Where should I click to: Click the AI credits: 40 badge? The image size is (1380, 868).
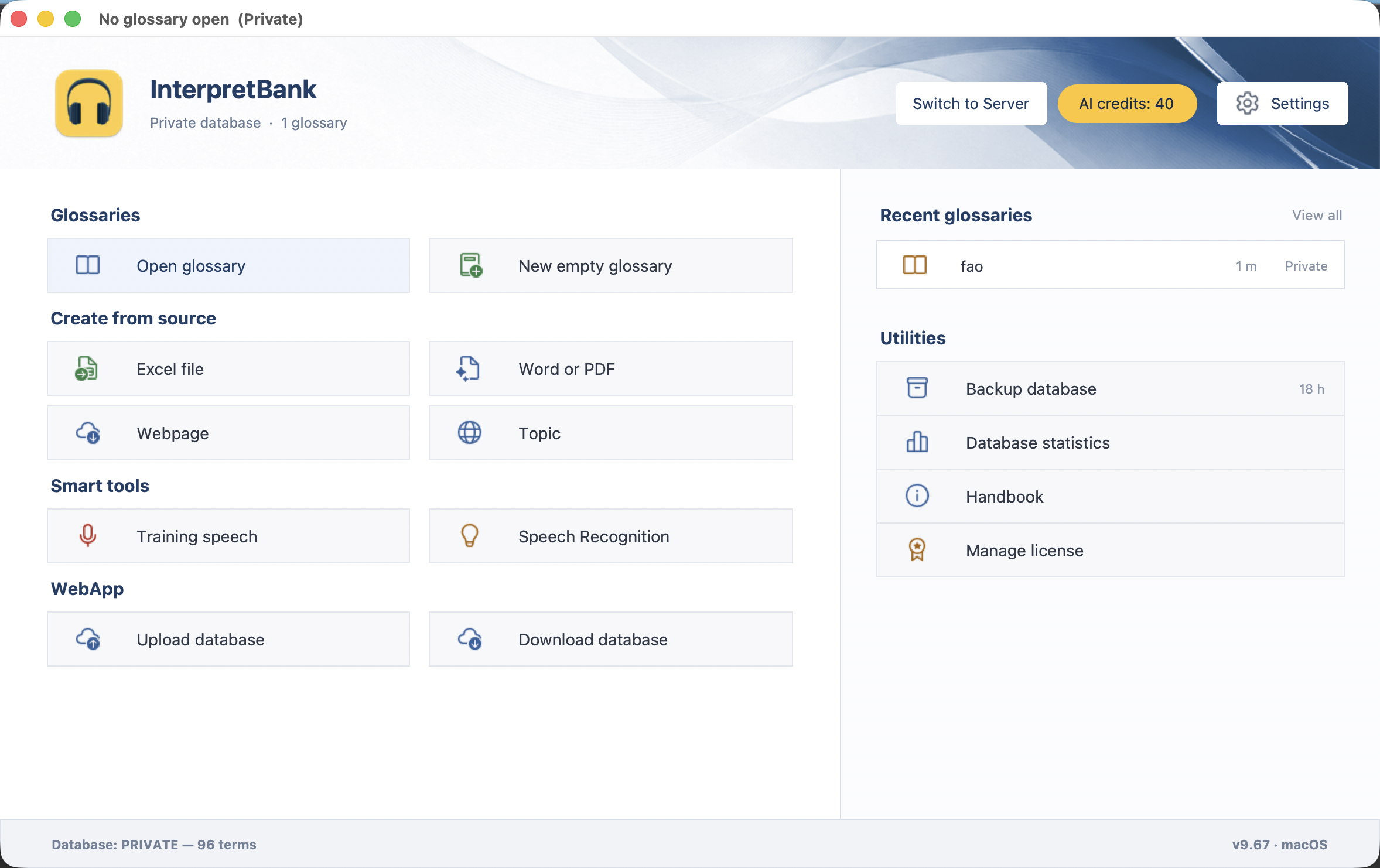(1127, 104)
